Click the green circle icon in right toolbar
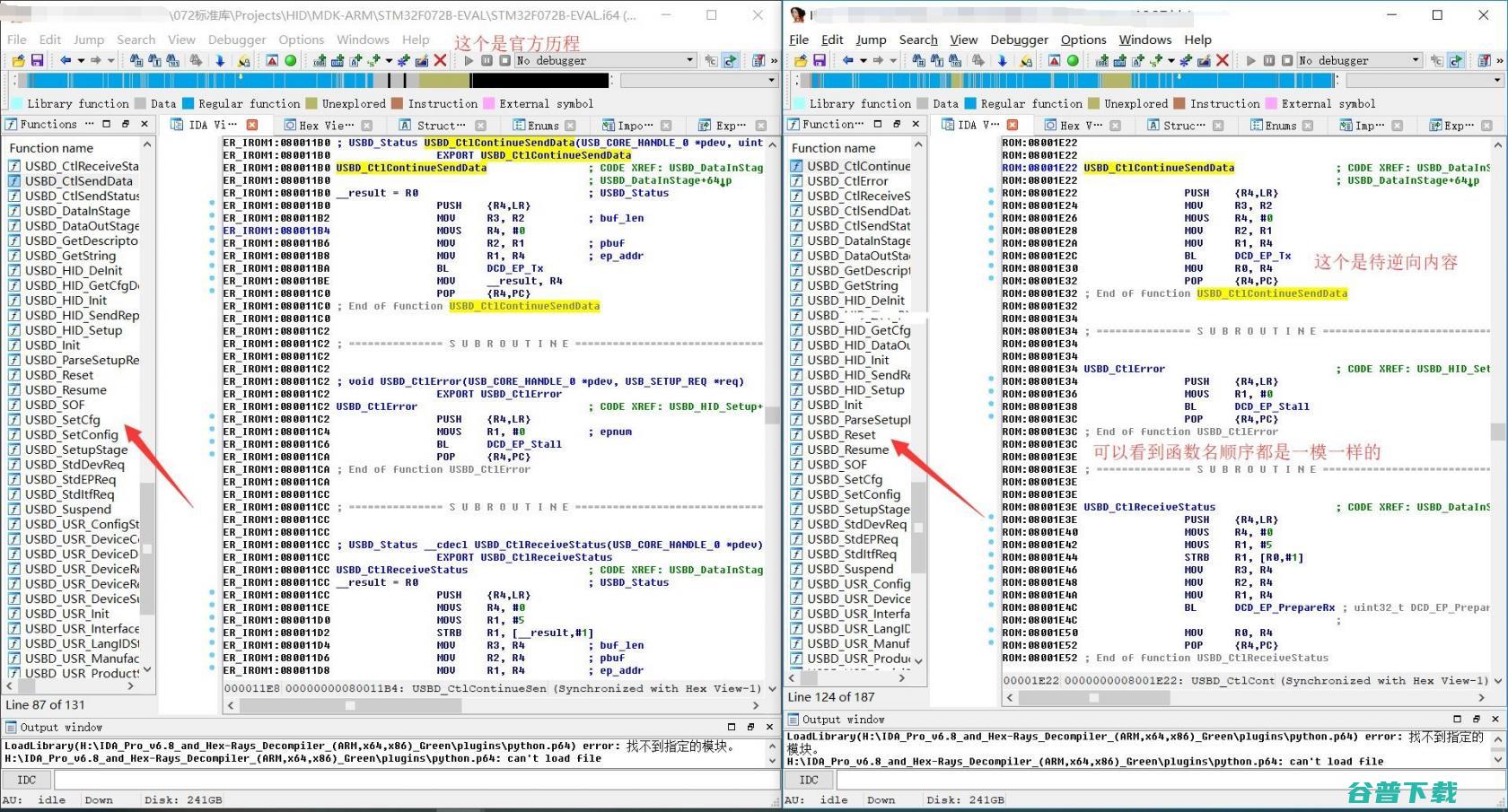1508x812 pixels. (x=1074, y=60)
